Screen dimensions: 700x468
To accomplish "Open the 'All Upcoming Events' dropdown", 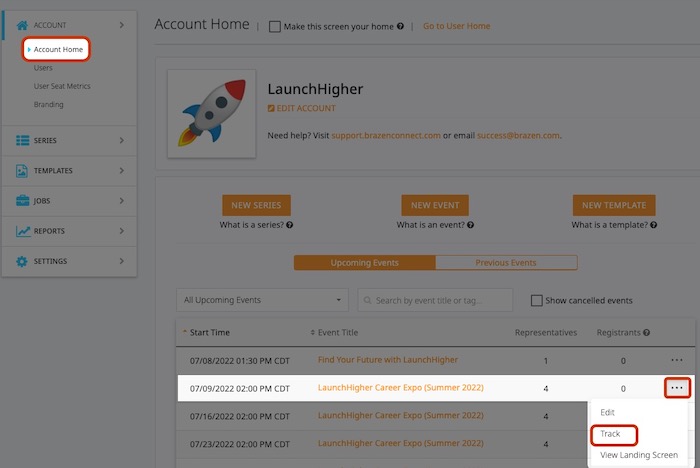I will (x=262, y=300).
